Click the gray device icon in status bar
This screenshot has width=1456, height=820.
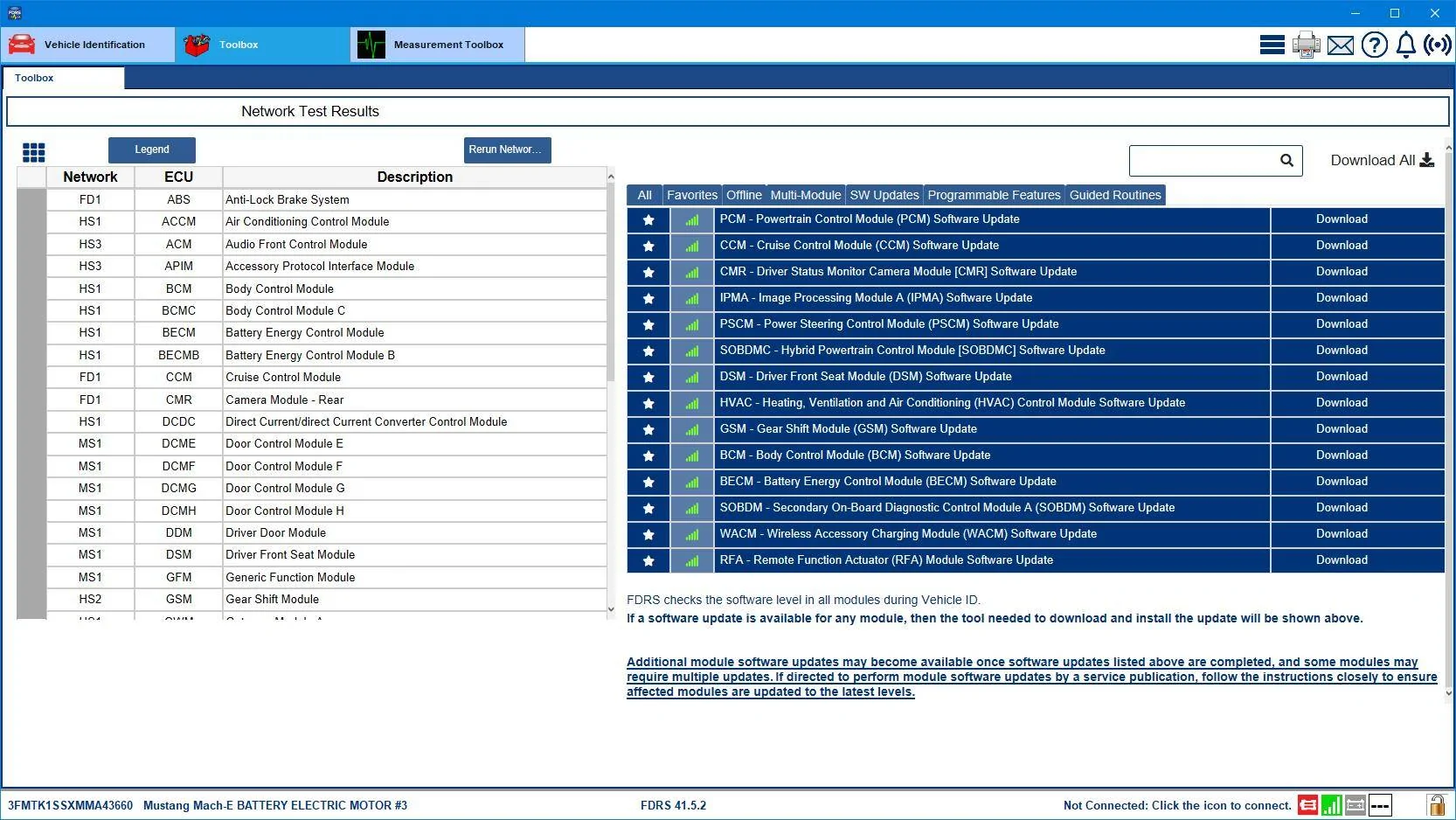click(x=1355, y=805)
